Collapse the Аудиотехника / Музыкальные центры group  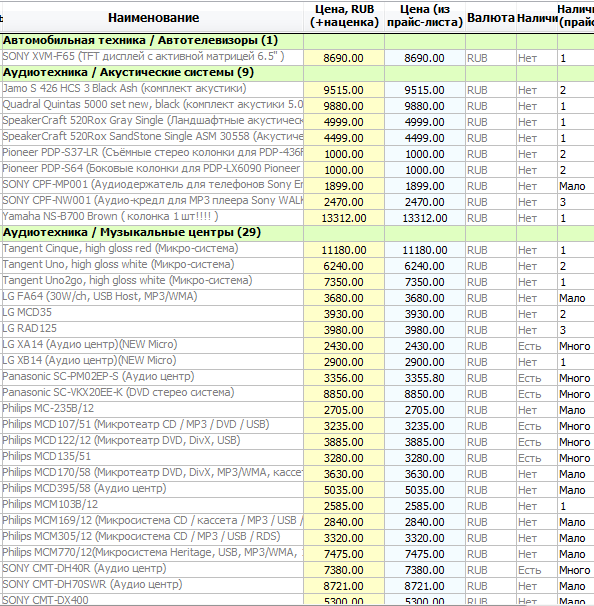tap(132, 233)
